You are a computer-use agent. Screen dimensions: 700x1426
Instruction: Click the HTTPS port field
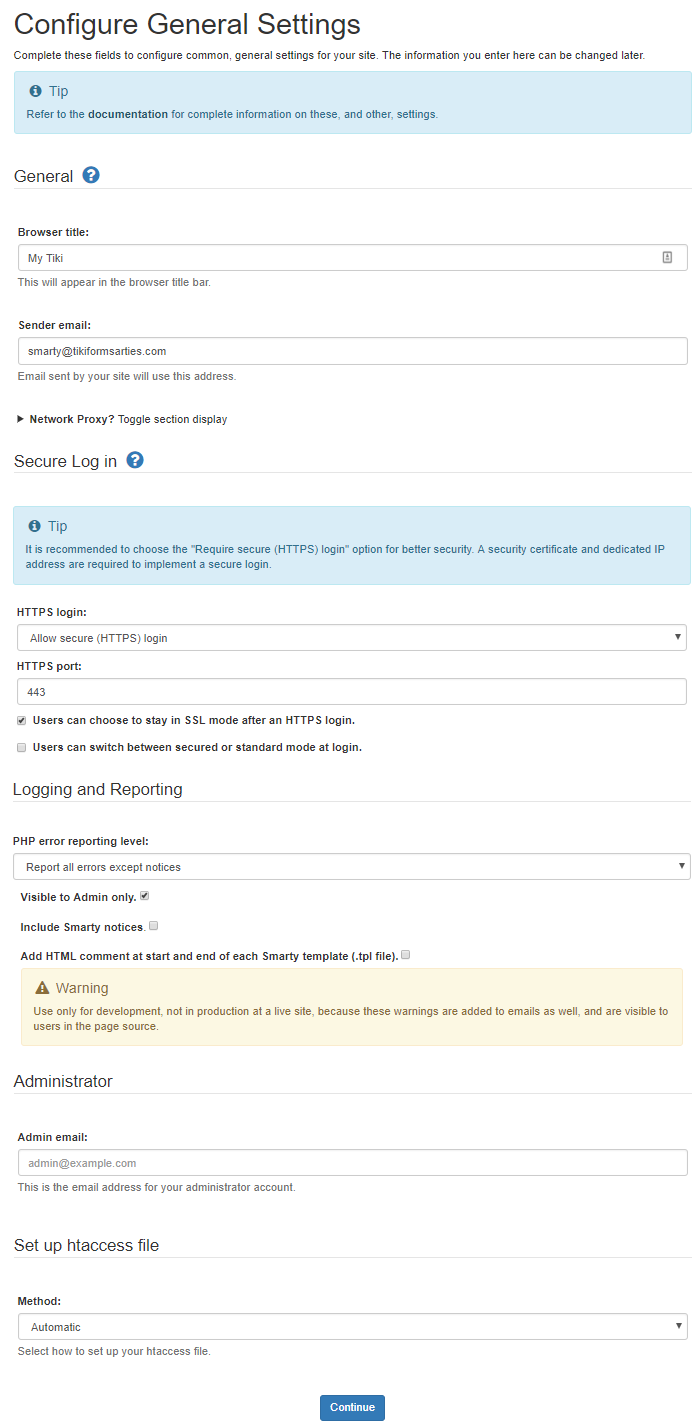coord(352,692)
